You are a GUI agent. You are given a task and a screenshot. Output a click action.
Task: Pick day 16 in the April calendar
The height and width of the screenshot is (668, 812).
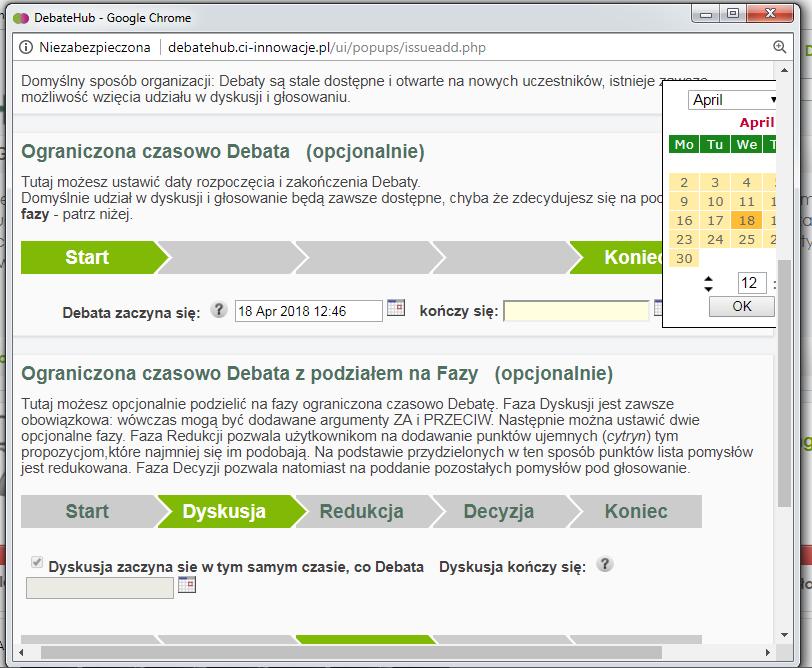[684, 221]
